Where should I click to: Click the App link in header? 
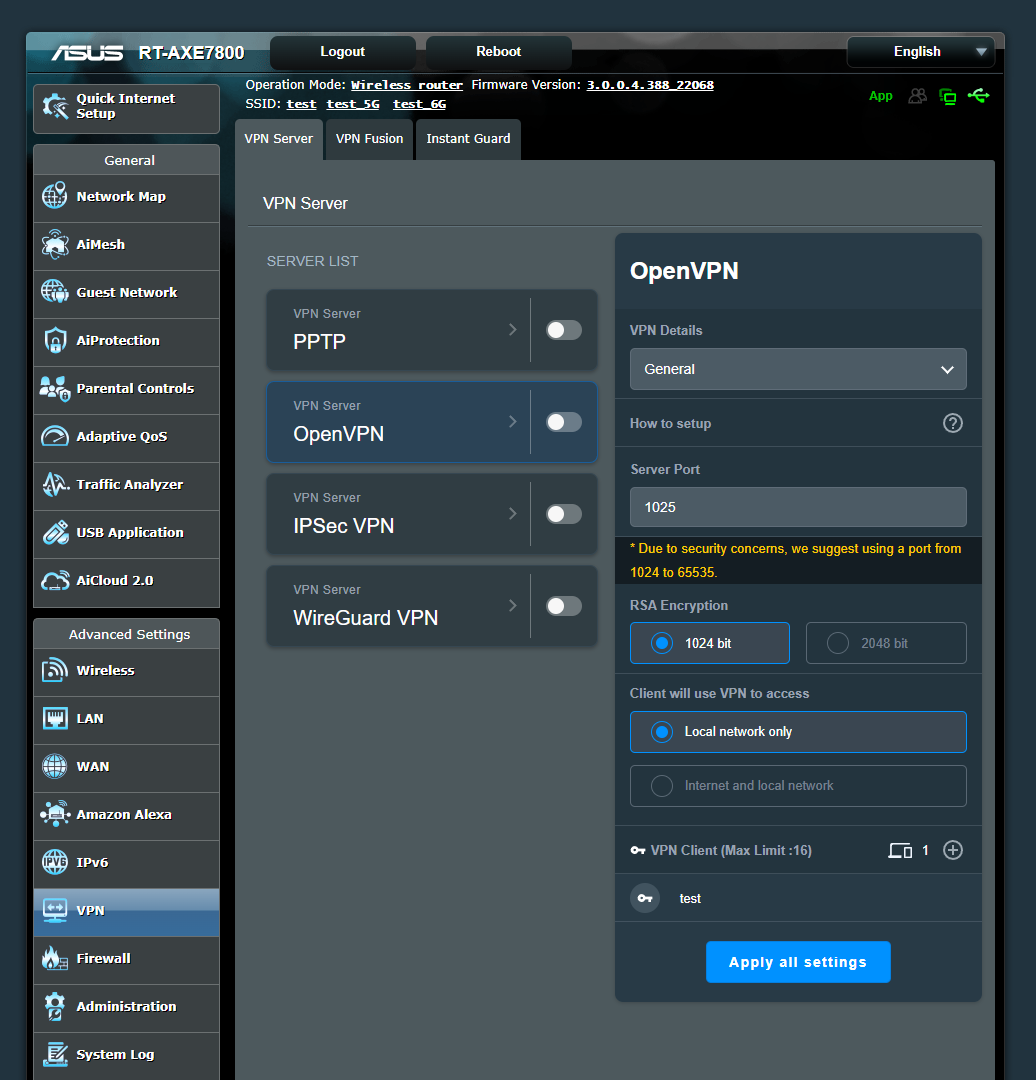pos(880,96)
